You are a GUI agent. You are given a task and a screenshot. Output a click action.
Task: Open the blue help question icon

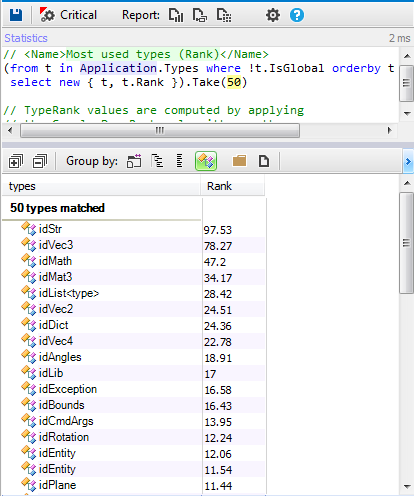pos(297,15)
